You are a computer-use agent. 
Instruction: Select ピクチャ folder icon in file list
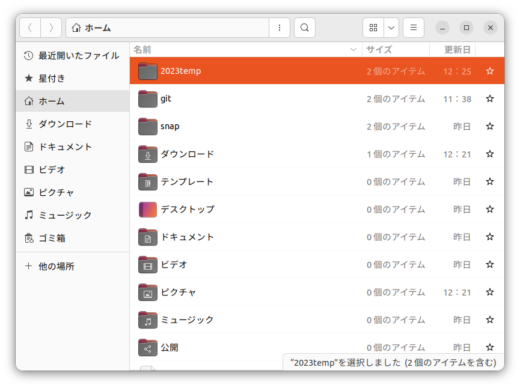148,292
